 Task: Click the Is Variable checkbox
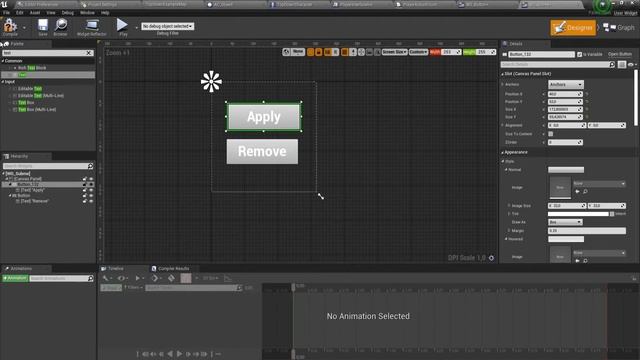pyautogui.click(x=580, y=54)
